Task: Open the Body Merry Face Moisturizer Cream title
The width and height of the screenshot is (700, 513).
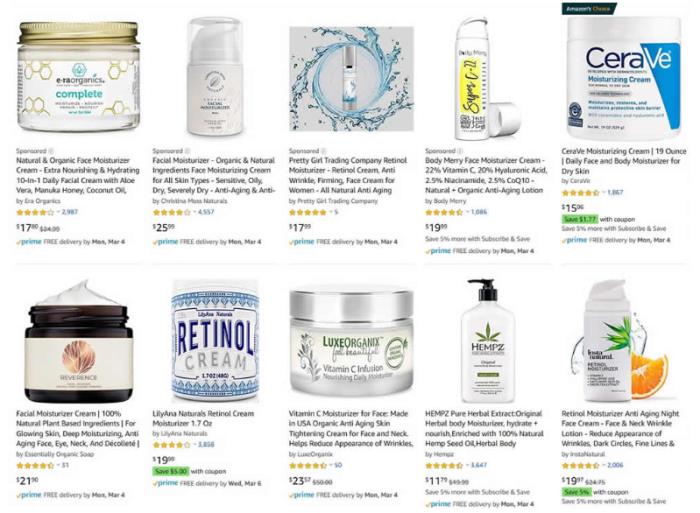Action: 486,175
